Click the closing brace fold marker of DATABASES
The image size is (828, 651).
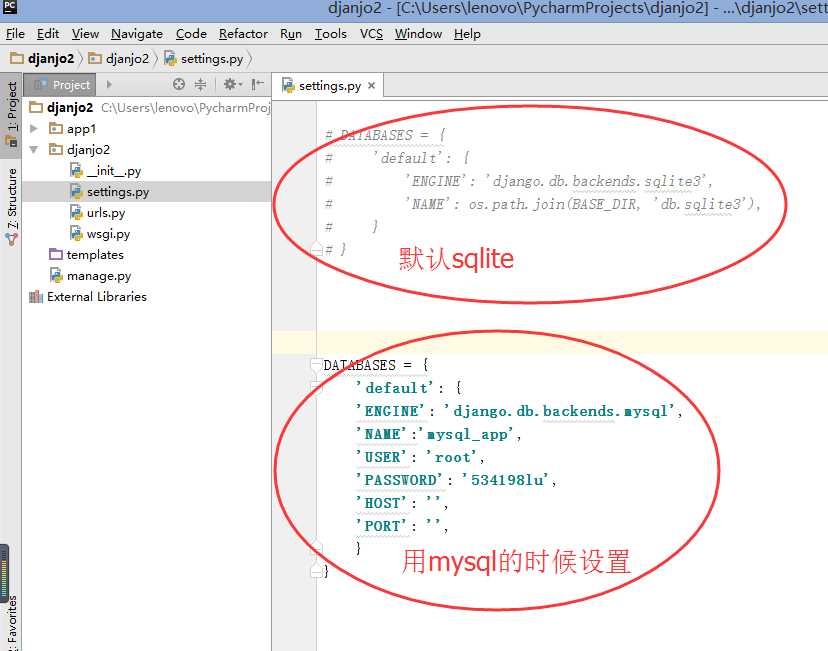coord(316,571)
